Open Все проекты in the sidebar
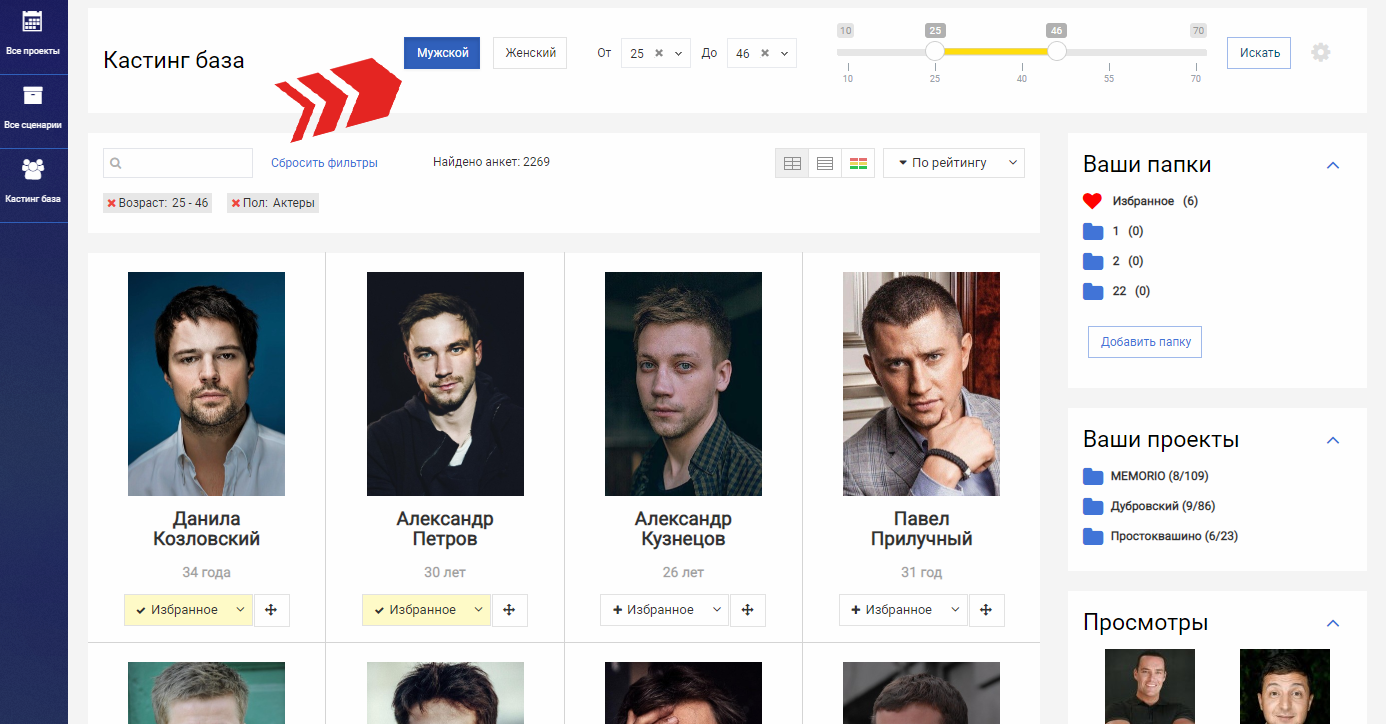This screenshot has height=724, width=1386. pyautogui.click(x=33, y=32)
